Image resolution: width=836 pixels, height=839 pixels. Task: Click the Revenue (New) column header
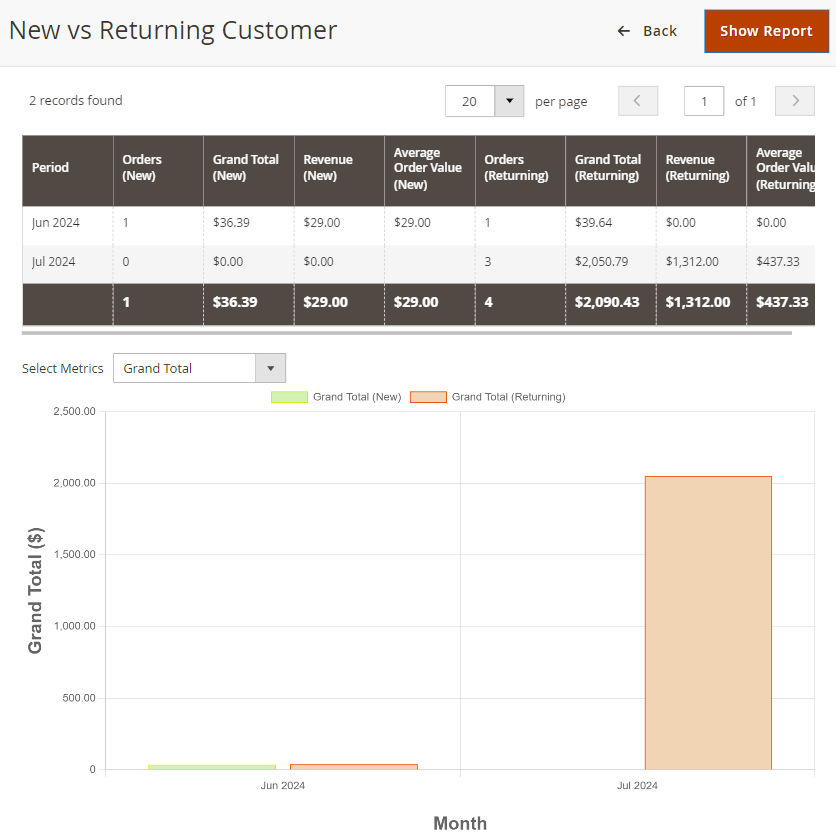pos(339,171)
